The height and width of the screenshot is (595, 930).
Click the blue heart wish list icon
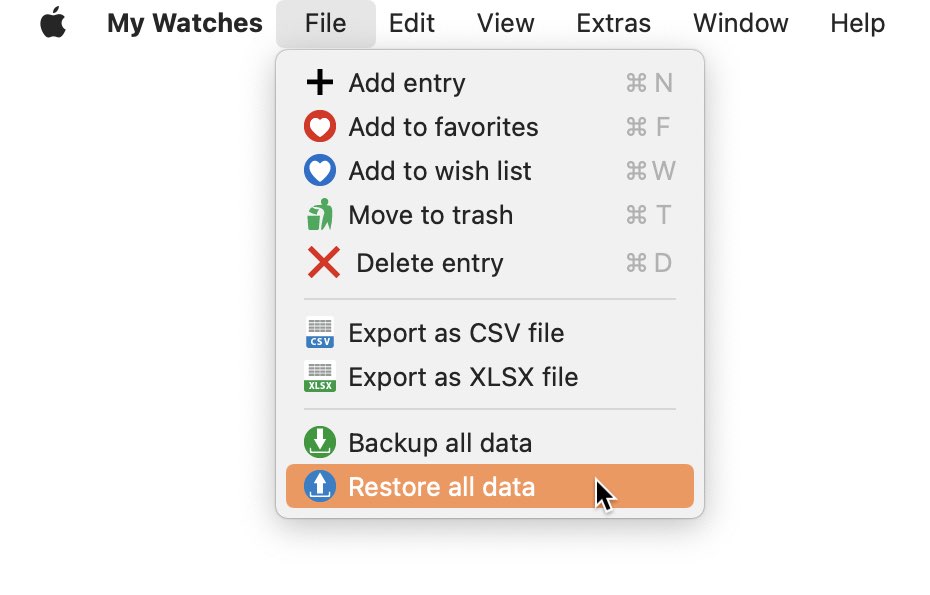coord(320,170)
